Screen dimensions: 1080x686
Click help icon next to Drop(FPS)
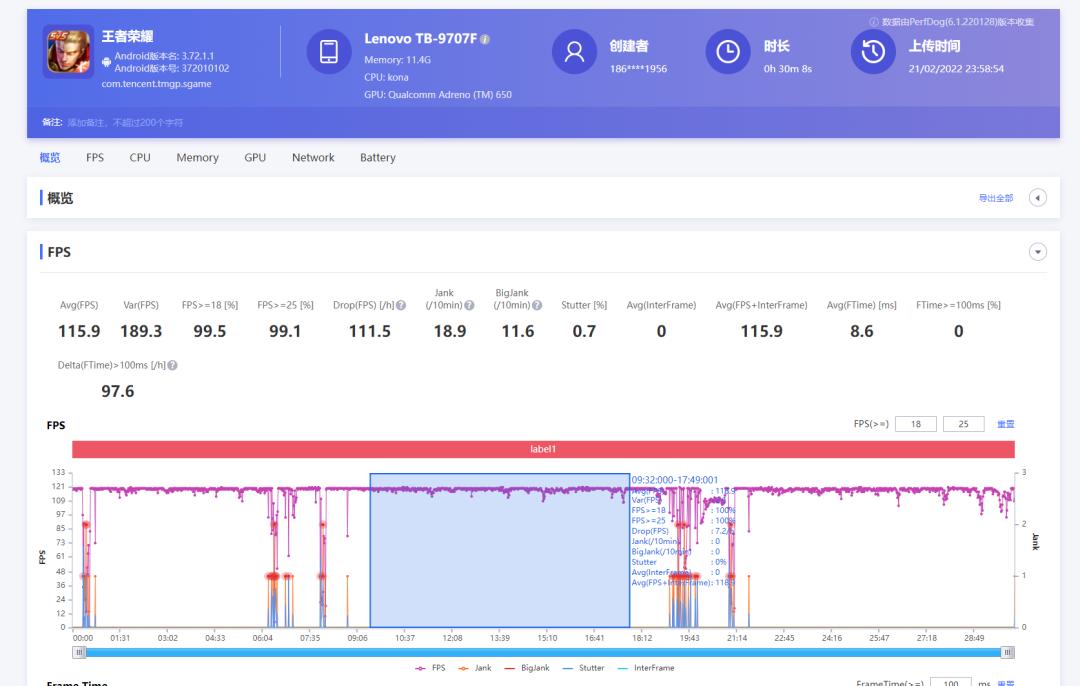402,305
